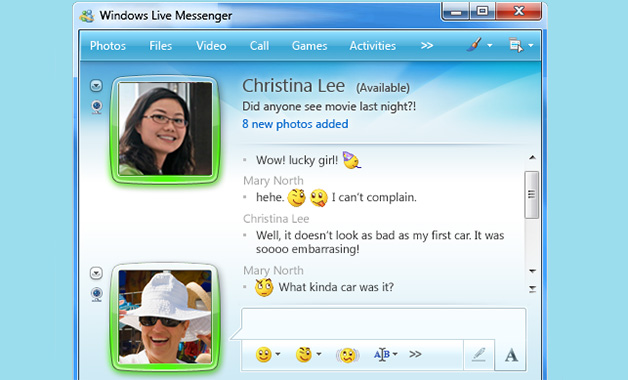Open the wink emoticon picker

(x=304, y=354)
